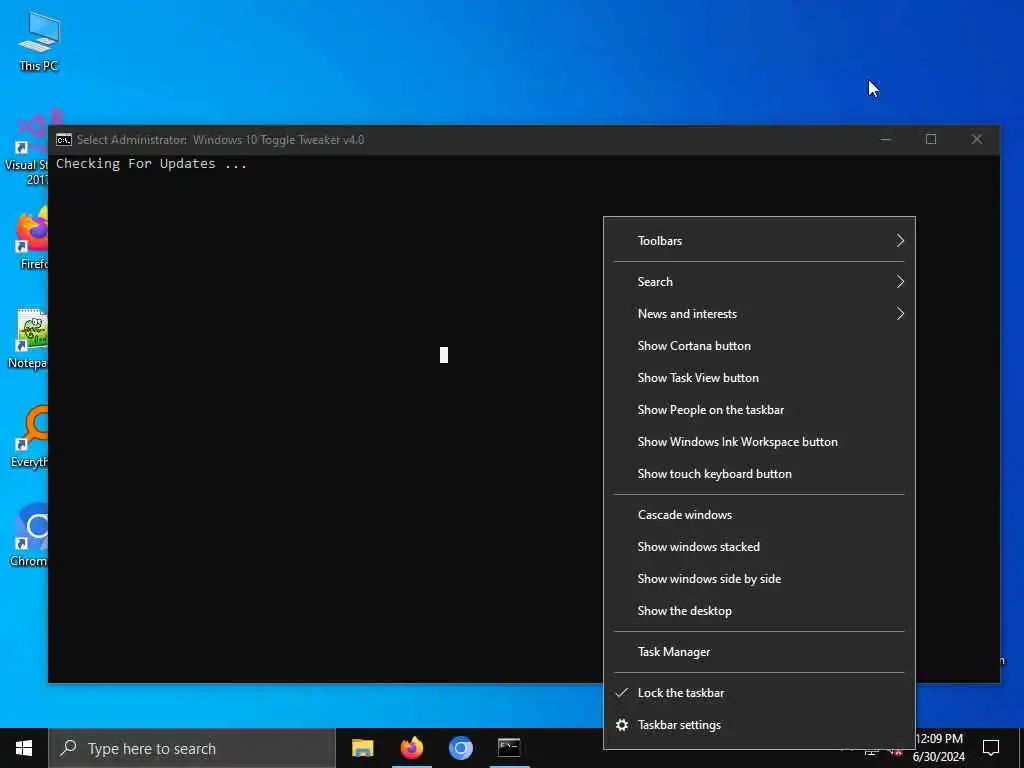The height and width of the screenshot is (768, 1024).
Task: Close the Toggle Tweaker console window
Action: [977, 140]
